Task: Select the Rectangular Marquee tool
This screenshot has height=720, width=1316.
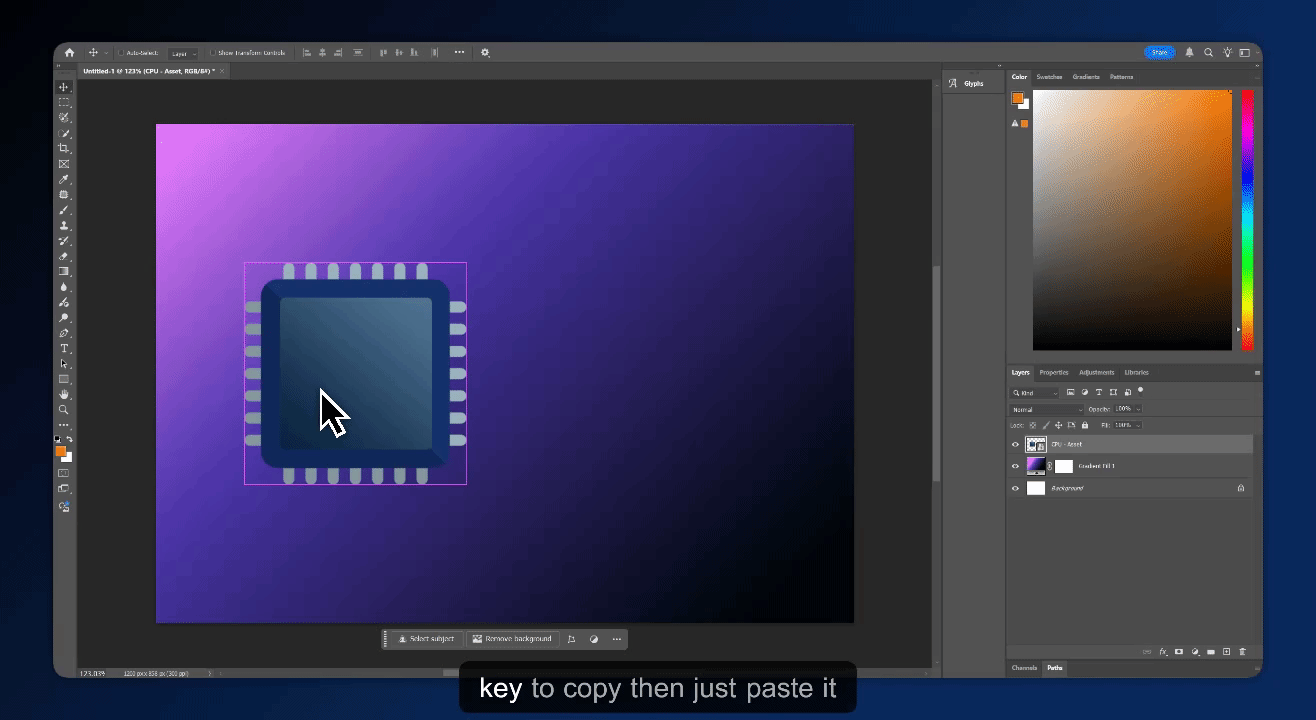Action: coord(64,102)
